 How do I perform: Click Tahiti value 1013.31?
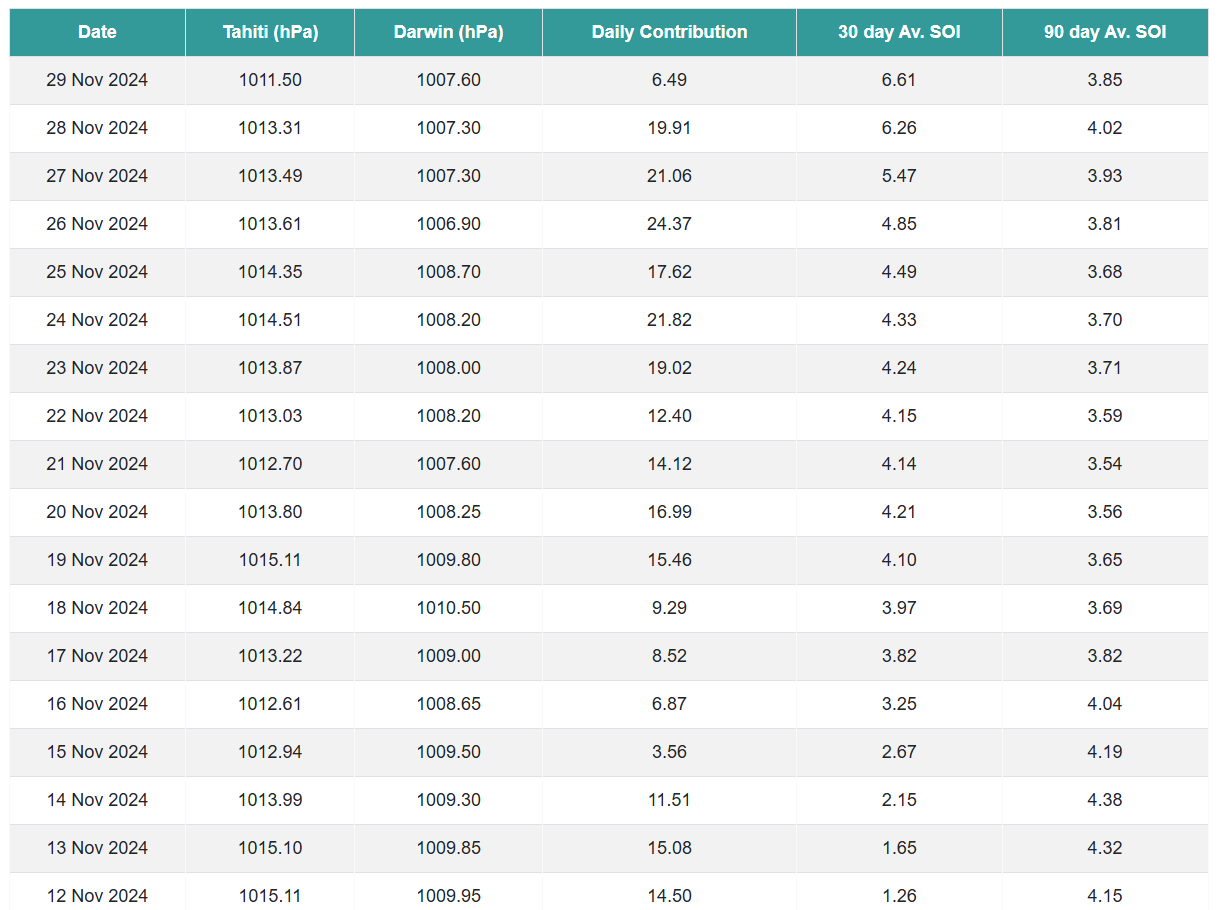click(270, 128)
